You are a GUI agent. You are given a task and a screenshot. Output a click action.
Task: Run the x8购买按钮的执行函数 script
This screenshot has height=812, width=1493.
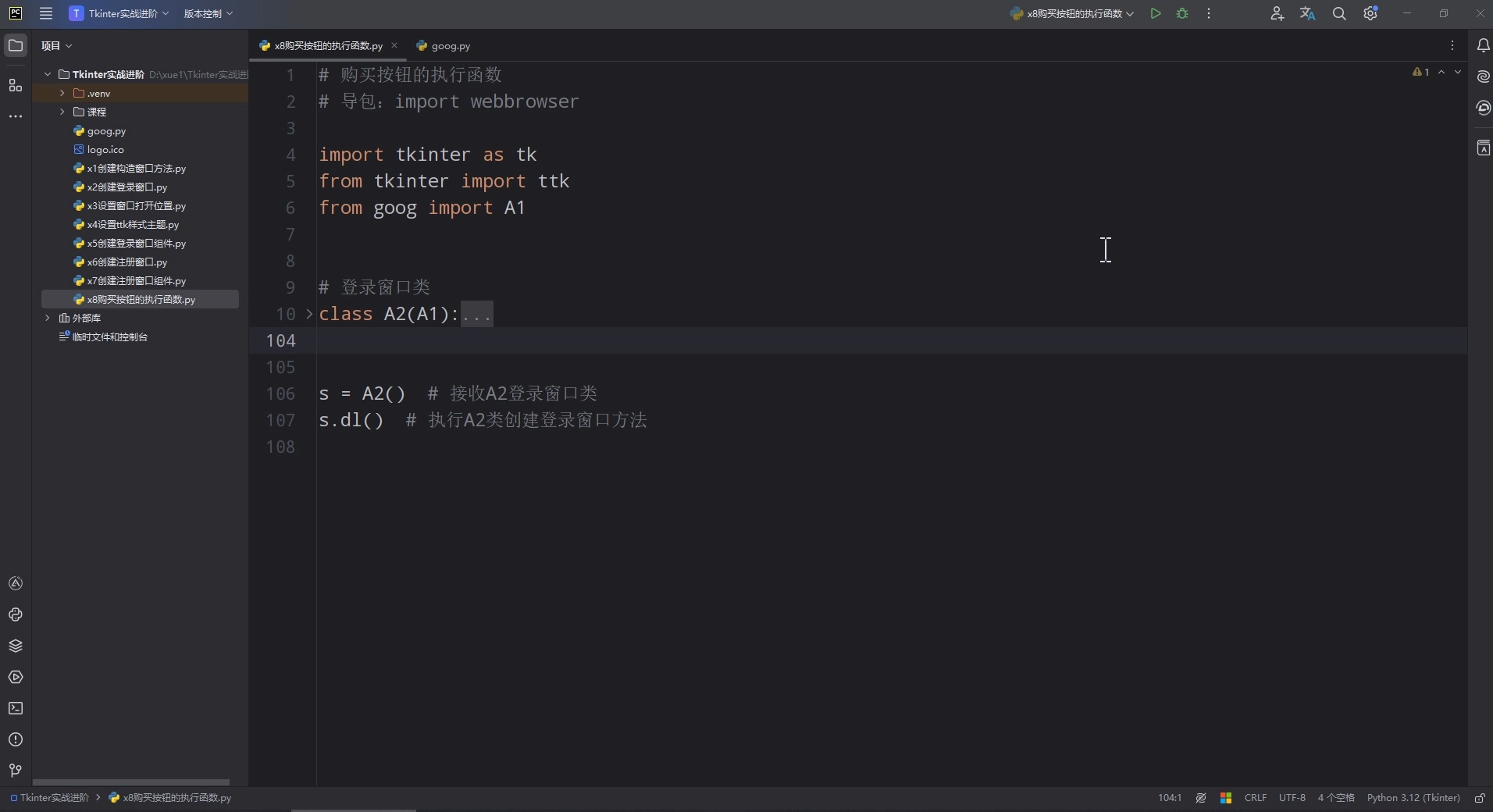click(x=1156, y=13)
